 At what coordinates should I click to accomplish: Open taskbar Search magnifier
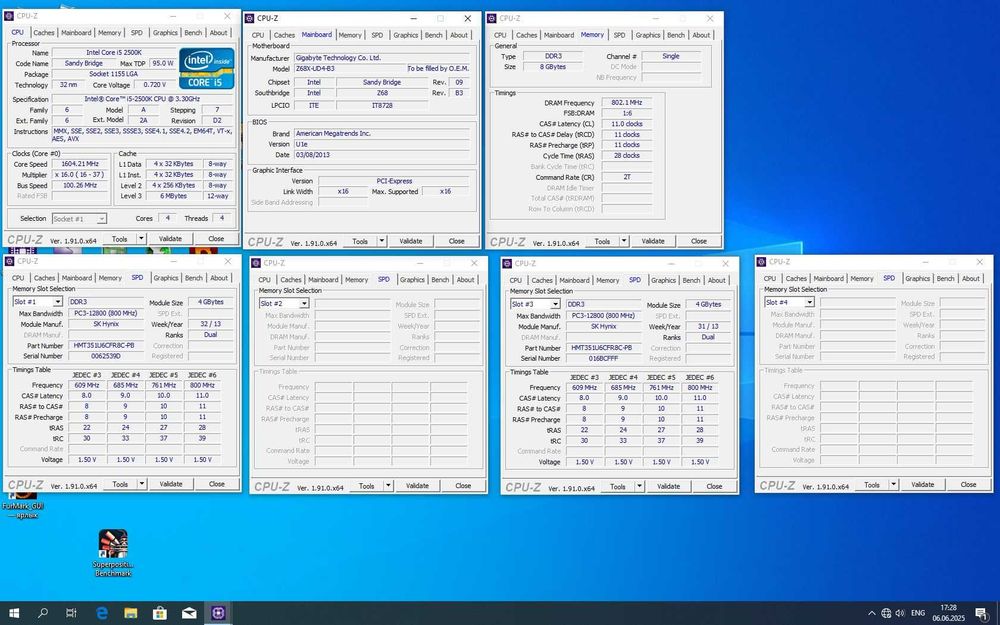point(43,613)
